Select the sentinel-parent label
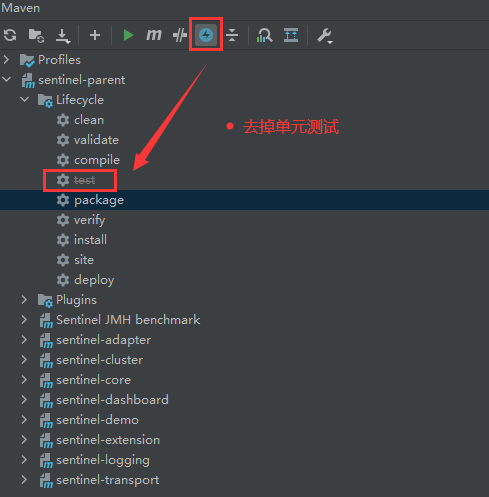Viewport: 489px width, 497px height. [82, 80]
